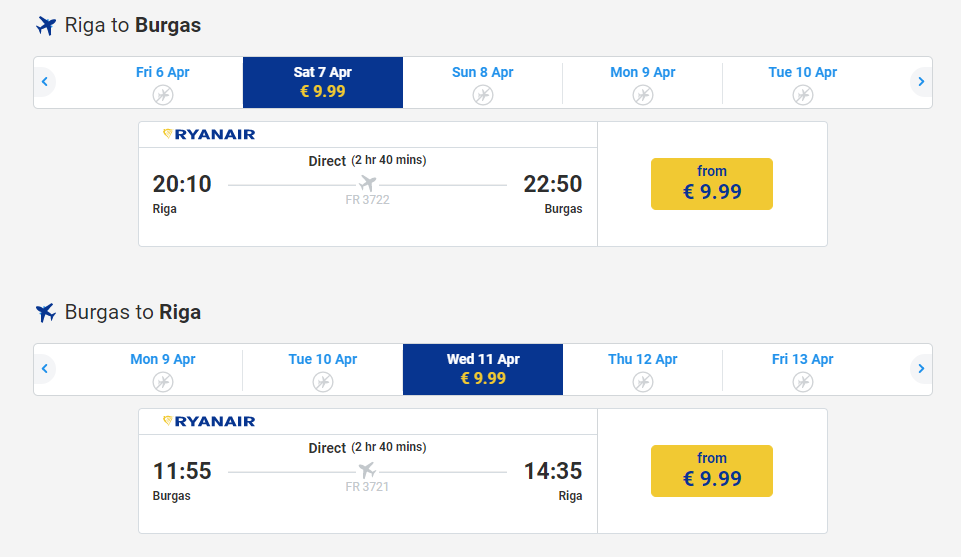961x557 pixels.
Task: Click the no-flight icon under Sun 8 Apr outbound
Action: pyautogui.click(x=482, y=95)
